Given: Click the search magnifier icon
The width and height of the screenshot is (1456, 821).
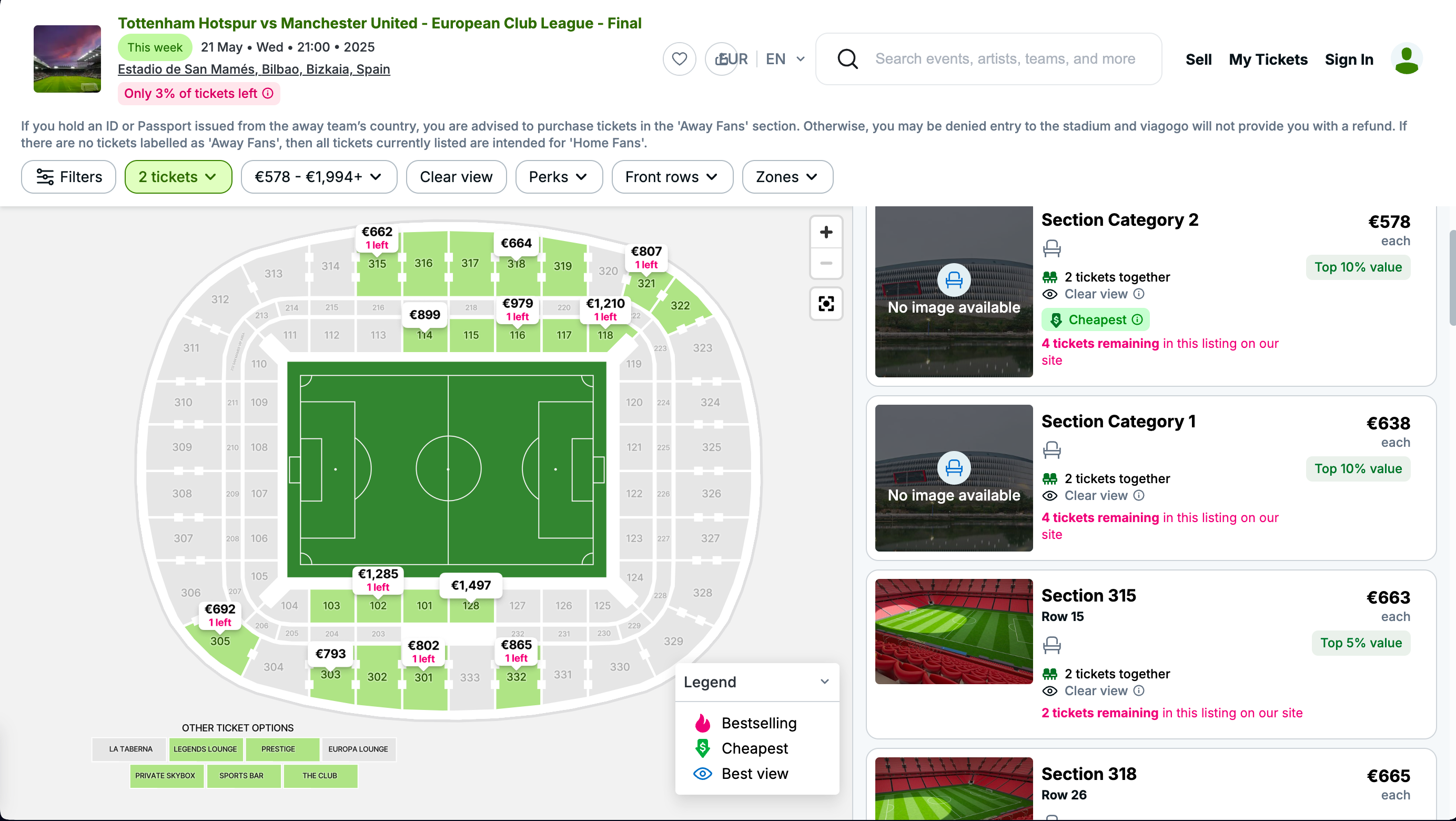Looking at the screenshot, I should click(848, 59).
